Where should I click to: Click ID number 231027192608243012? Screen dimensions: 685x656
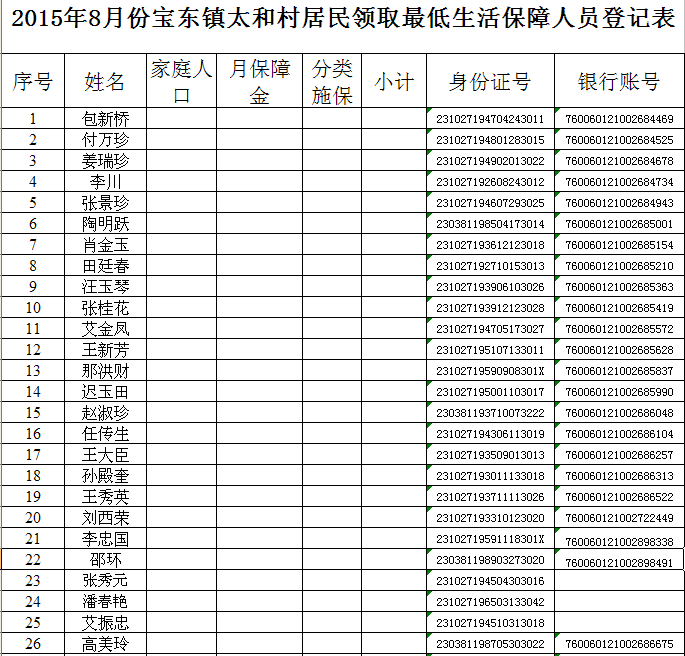(x=490, y=182)
